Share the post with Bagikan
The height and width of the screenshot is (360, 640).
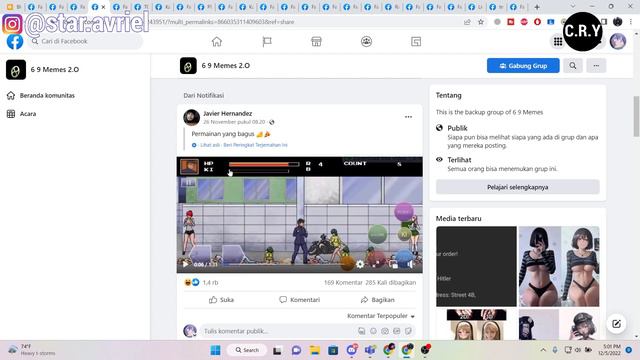378,300
